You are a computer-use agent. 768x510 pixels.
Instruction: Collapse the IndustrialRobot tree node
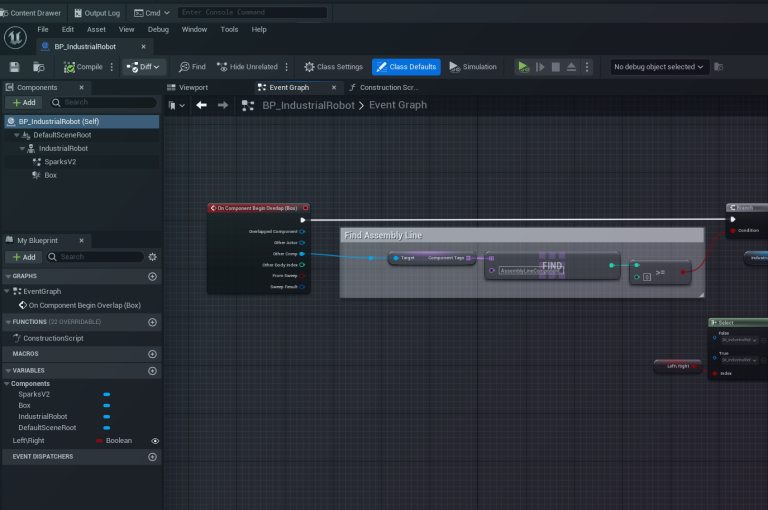coord(22,148)
